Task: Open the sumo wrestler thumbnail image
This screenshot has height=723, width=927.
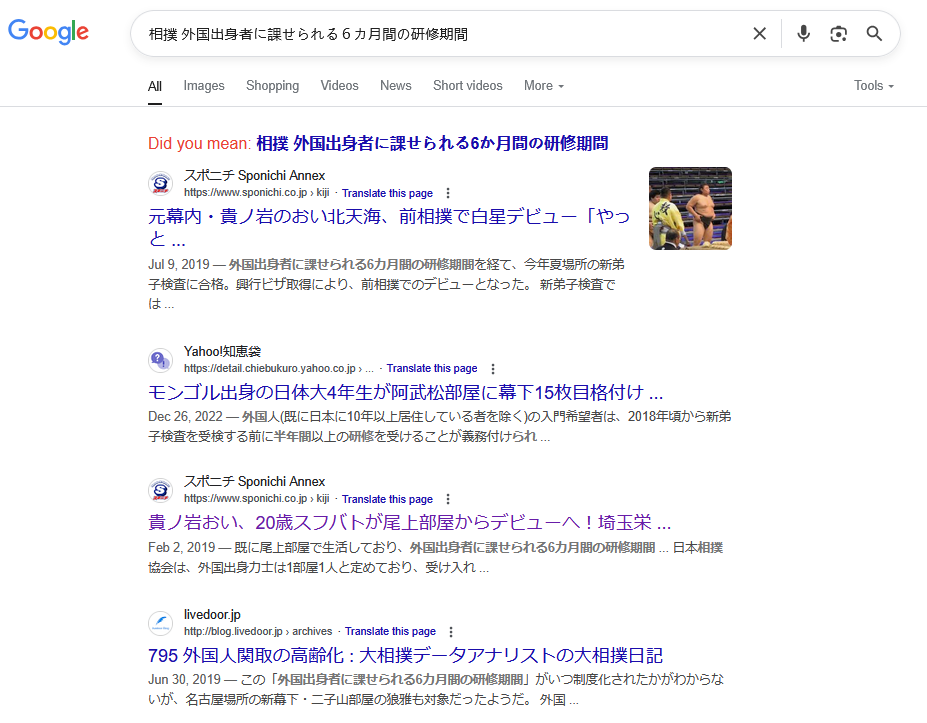Action: point(691,209)
